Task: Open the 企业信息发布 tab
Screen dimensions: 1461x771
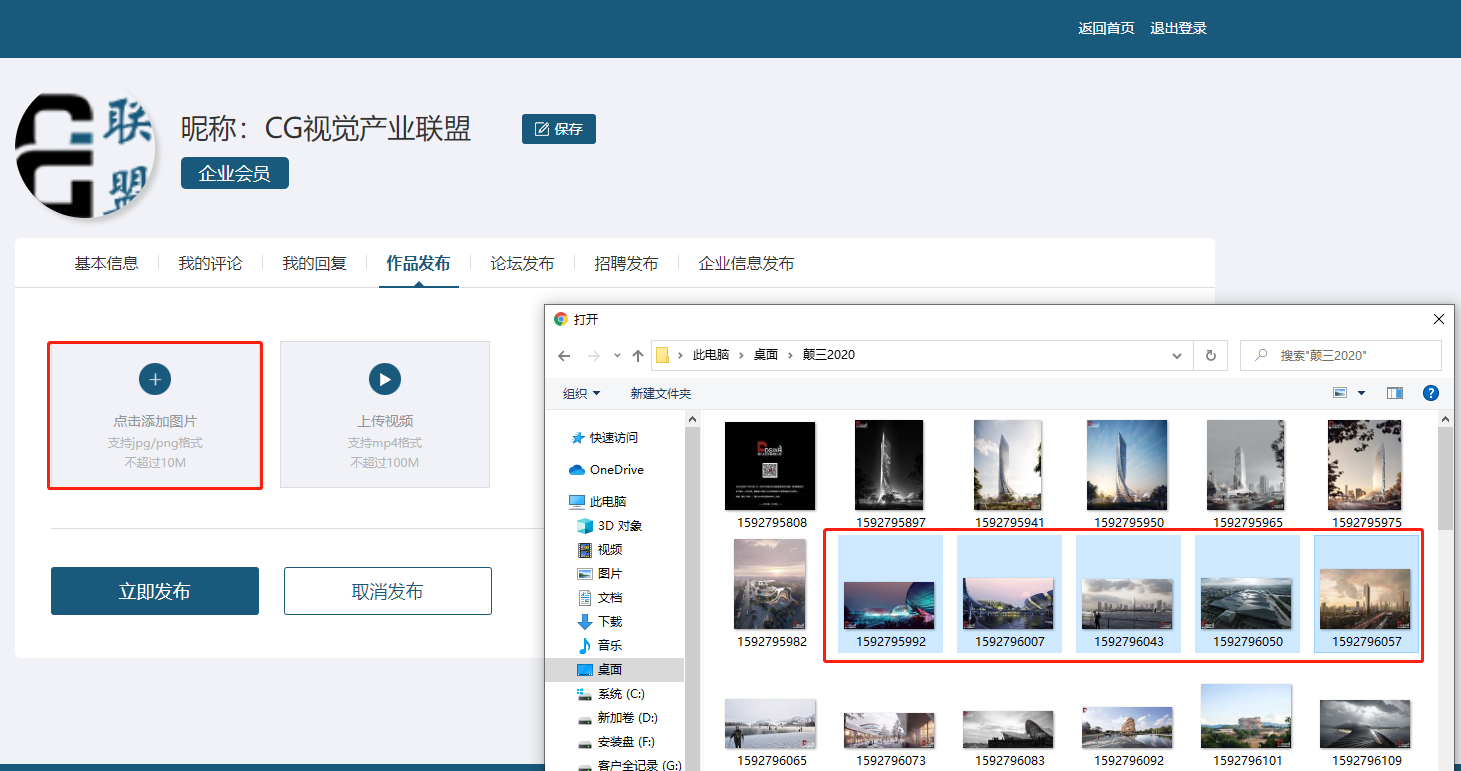Action: (x=746, y=264)
